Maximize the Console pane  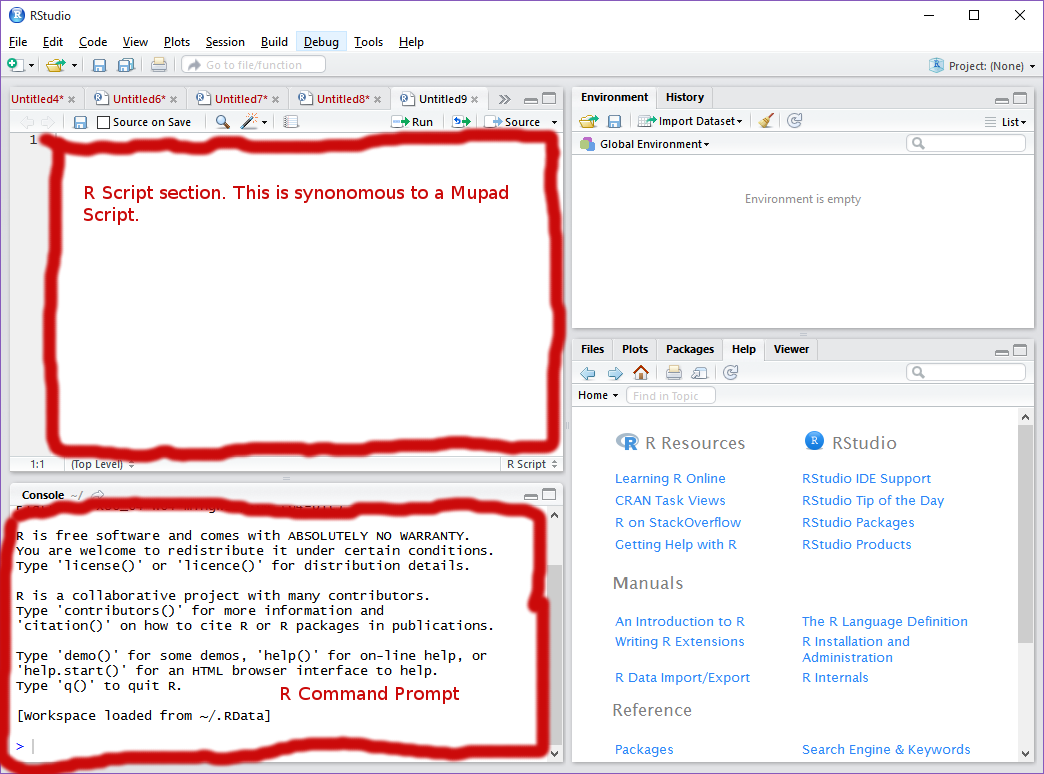549,494
